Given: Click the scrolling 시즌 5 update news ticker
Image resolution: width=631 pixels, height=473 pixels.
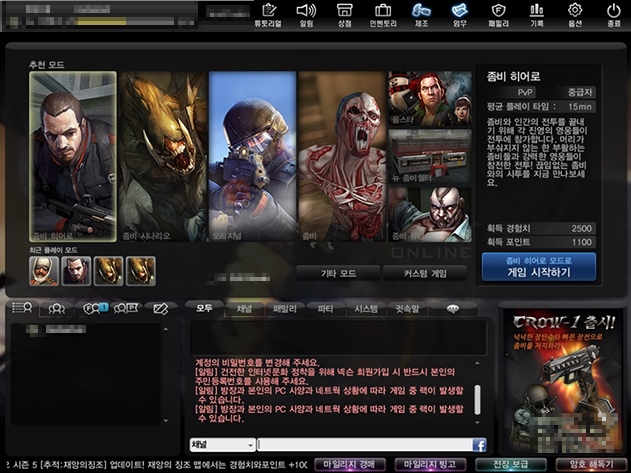Looking at the screenshot, I should [156, 465].
